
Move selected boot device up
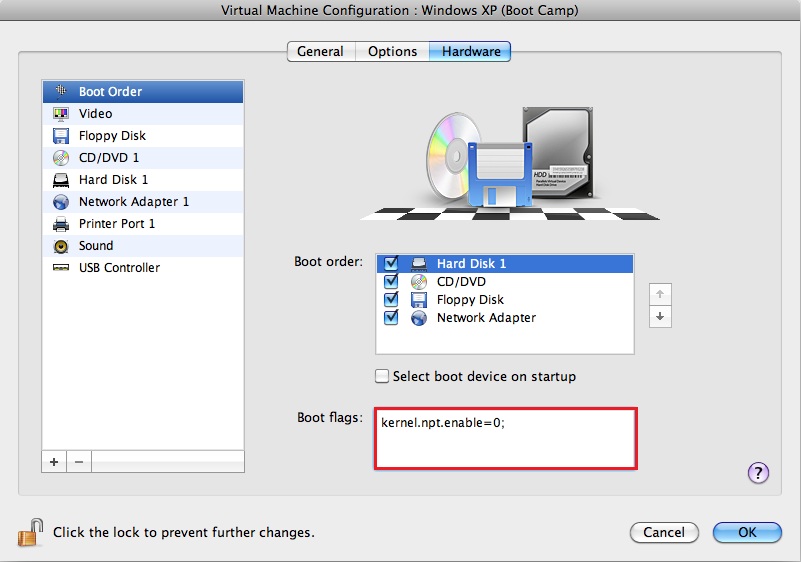660,294
